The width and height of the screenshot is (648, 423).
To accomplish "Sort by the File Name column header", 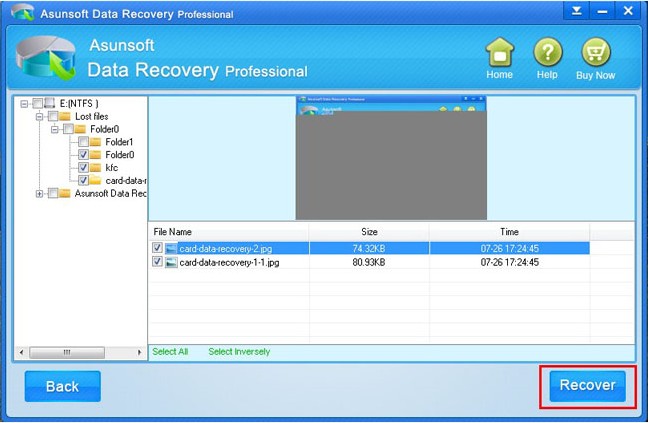I will [229, 232].
